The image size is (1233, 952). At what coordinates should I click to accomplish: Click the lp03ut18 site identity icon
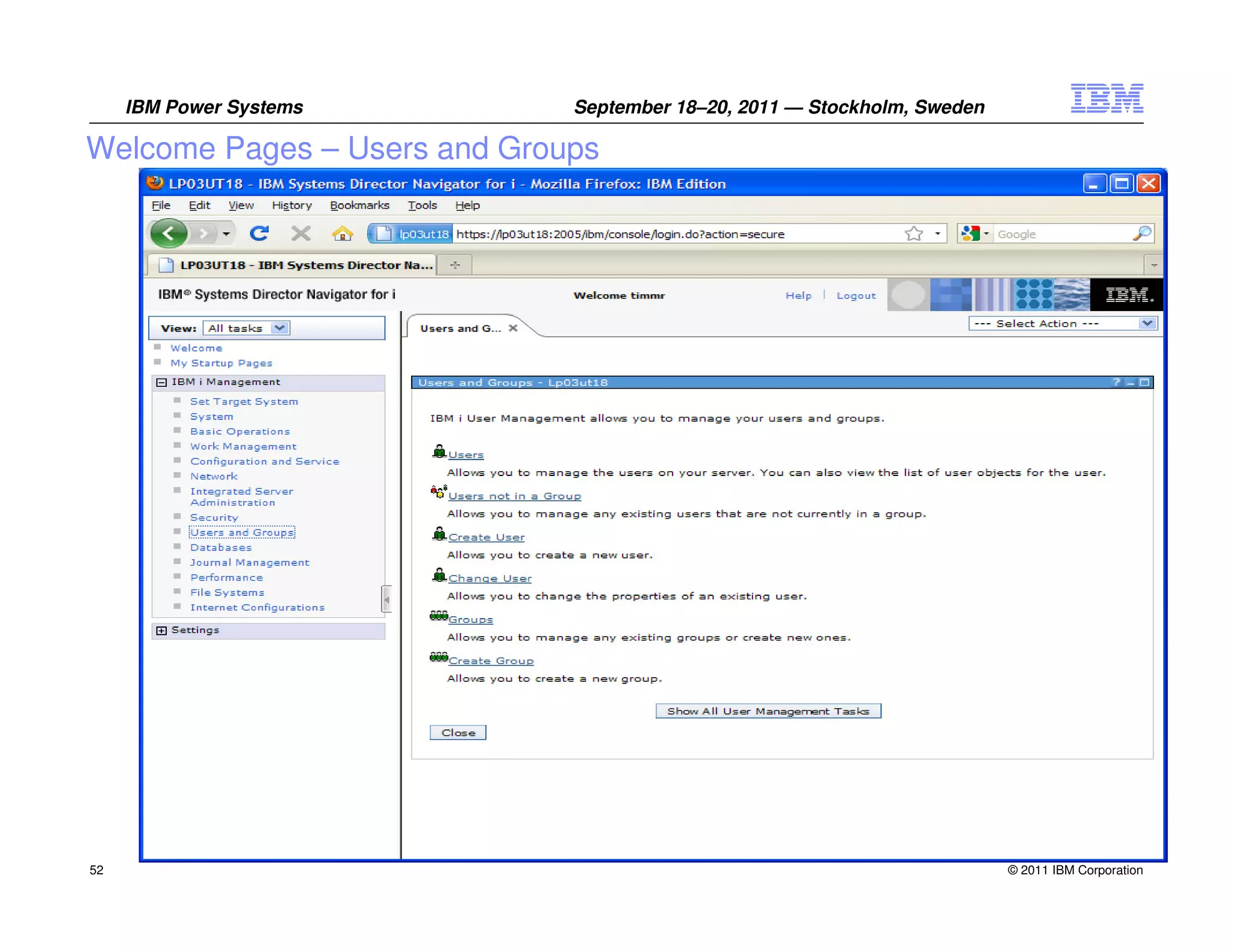pos(411,233)
